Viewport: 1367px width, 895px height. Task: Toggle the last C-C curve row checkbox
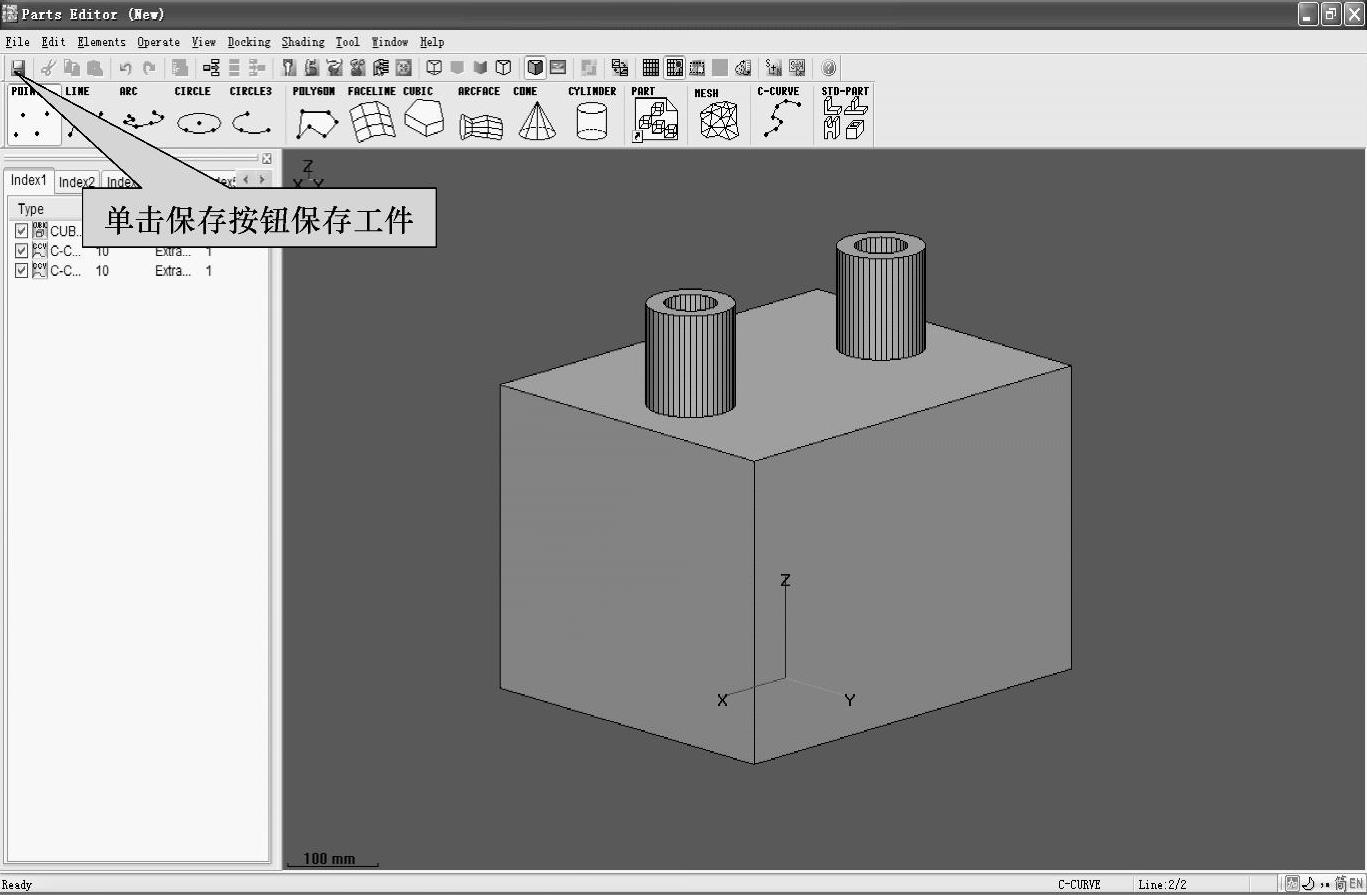click(x=22, y=271)
